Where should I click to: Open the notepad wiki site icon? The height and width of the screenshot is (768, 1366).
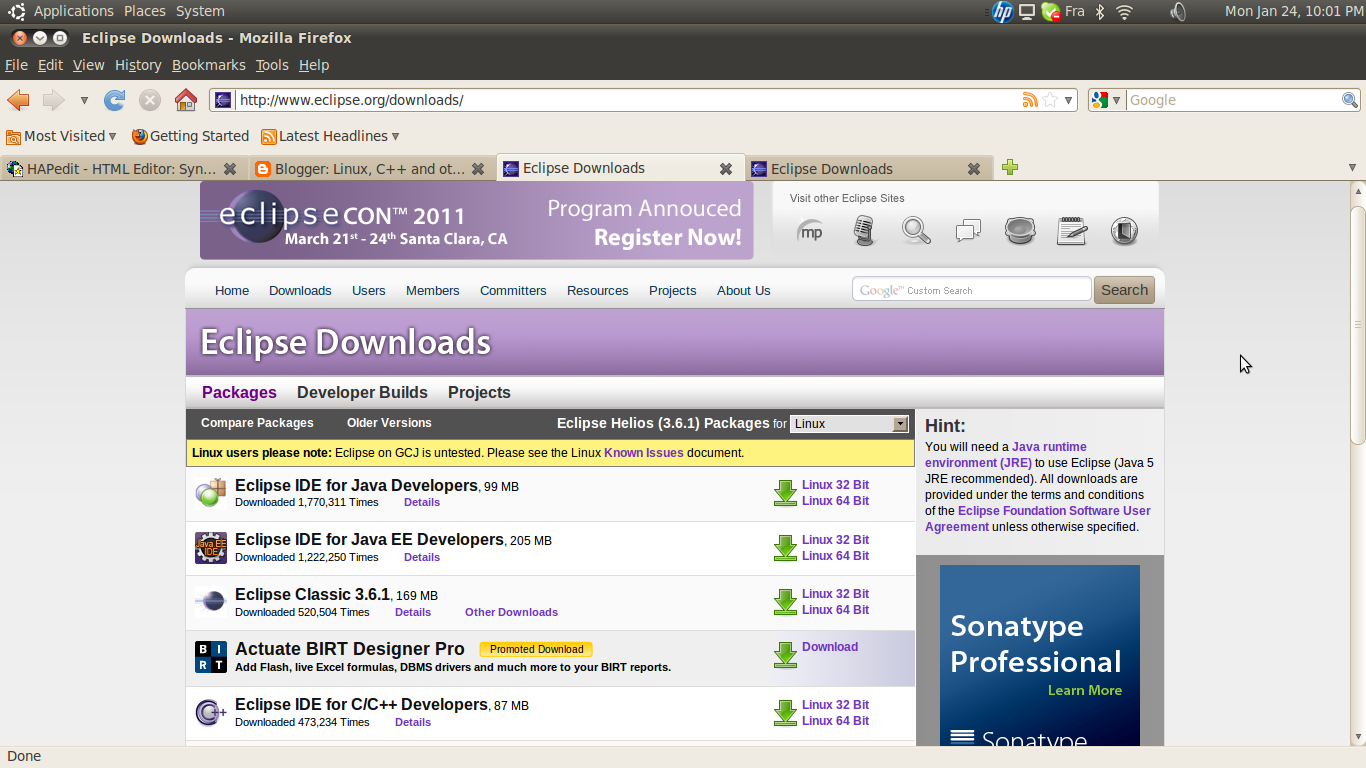click(1071, 231)
